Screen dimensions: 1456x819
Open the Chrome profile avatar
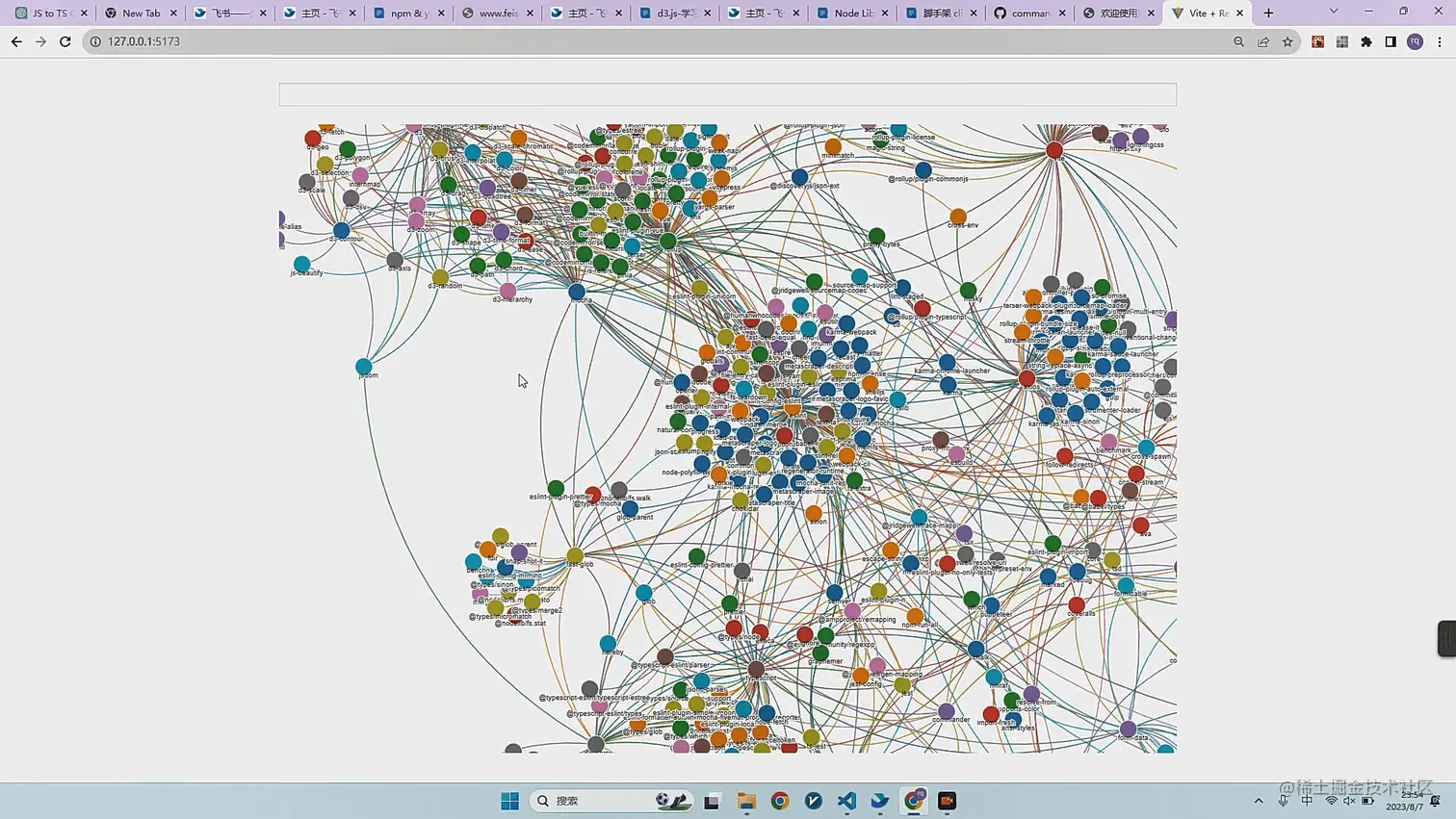[1415, 41]
